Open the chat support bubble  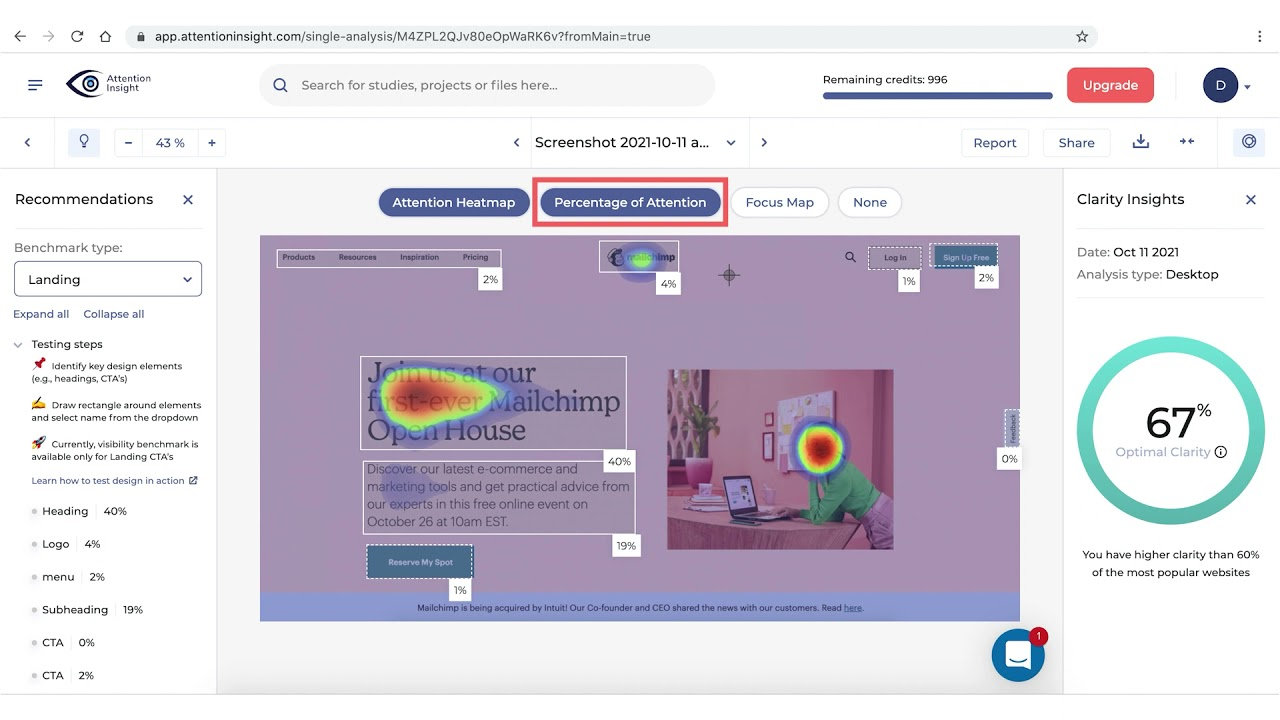[x=1018, y=655]
